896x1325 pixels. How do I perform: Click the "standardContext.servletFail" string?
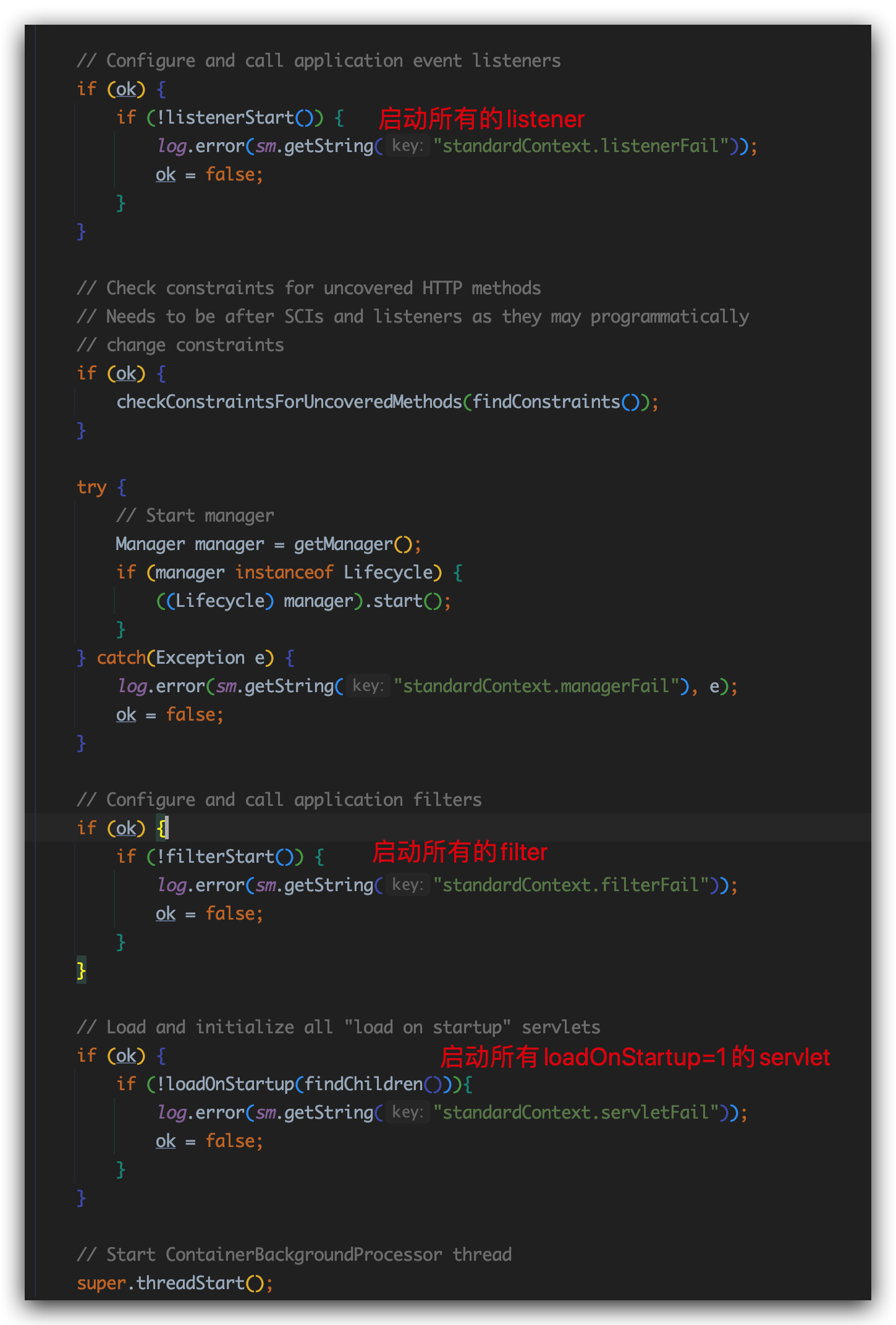point(576,1112)
